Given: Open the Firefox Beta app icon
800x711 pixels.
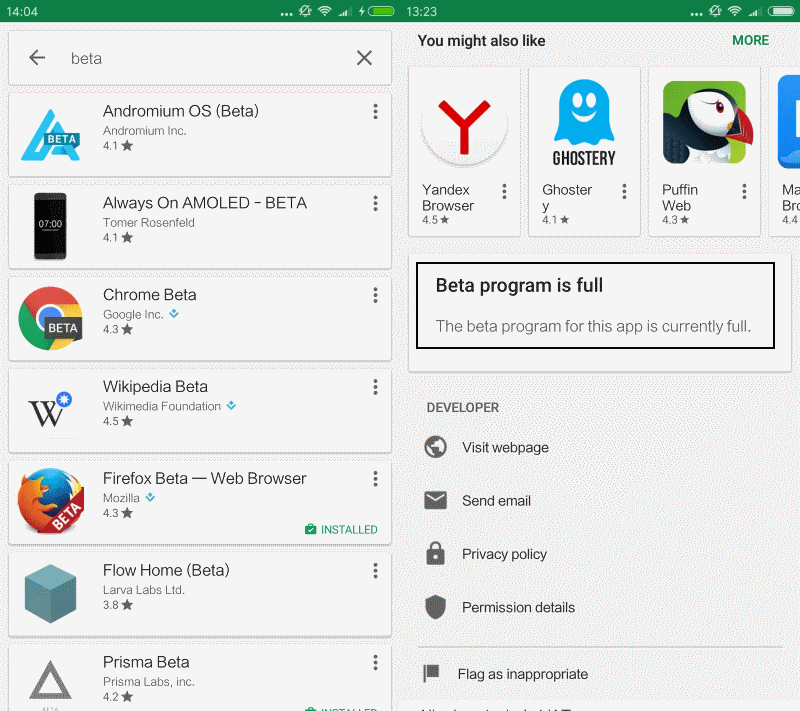Looking at the screenshot, I should point(50,501).
